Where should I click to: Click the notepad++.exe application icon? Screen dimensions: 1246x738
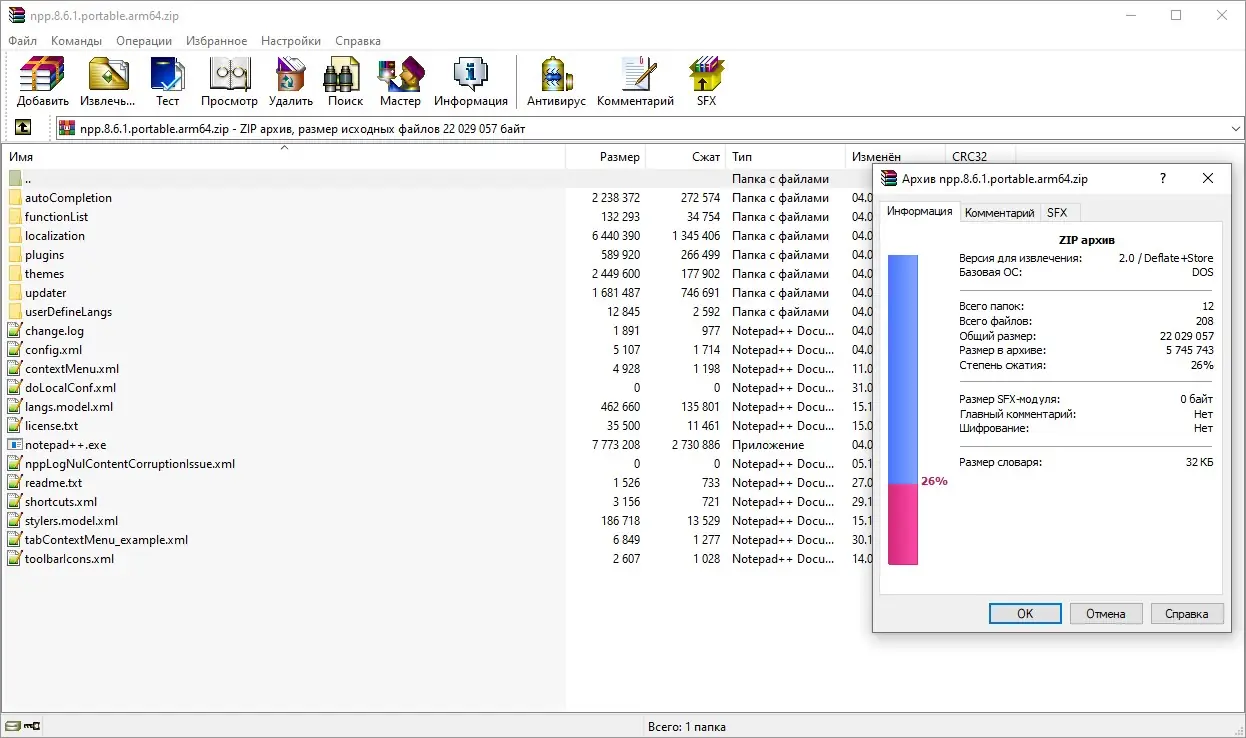click(x=15, y=445)
